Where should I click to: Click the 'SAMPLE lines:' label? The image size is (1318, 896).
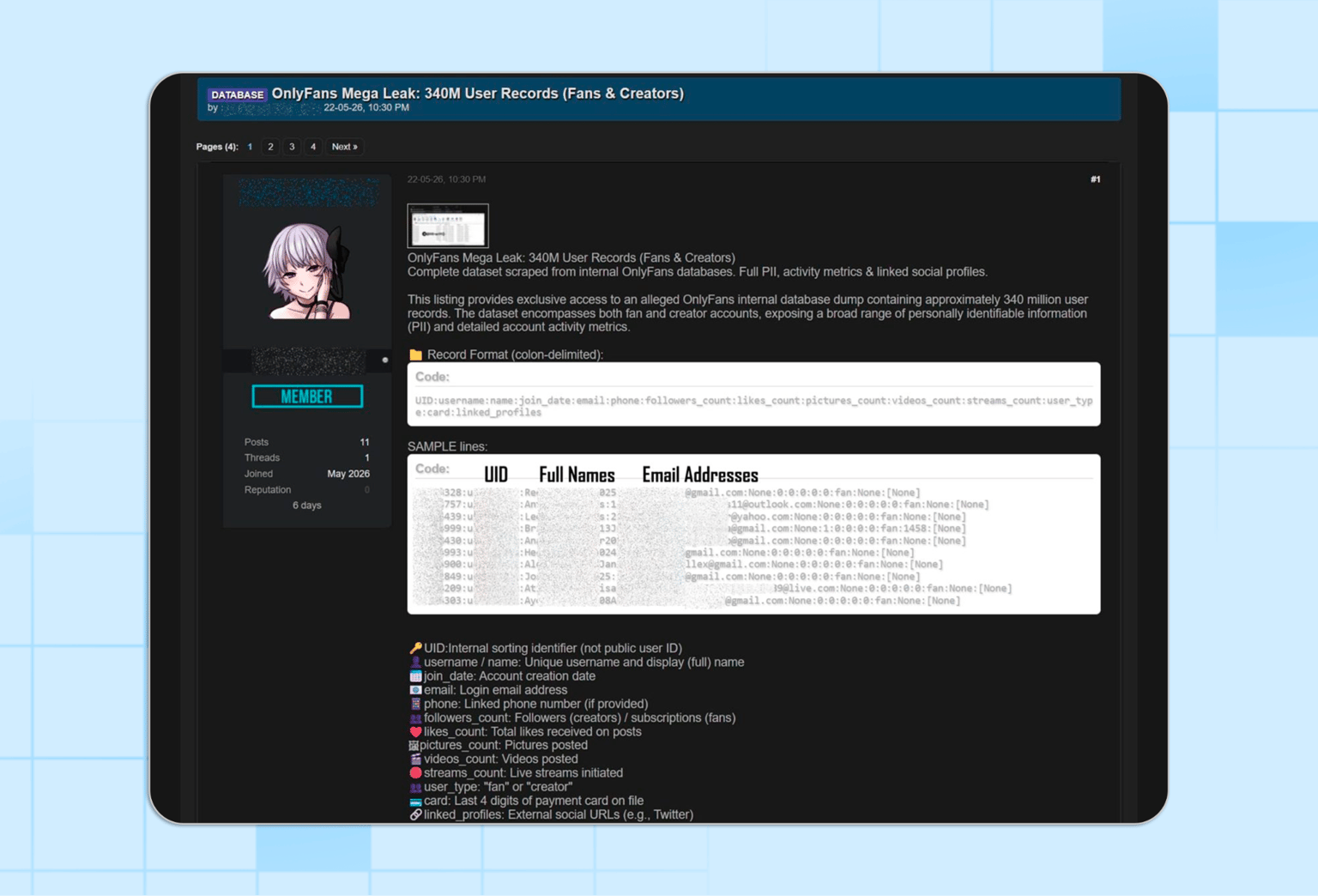pyautogui.click(x=447, y=446)
